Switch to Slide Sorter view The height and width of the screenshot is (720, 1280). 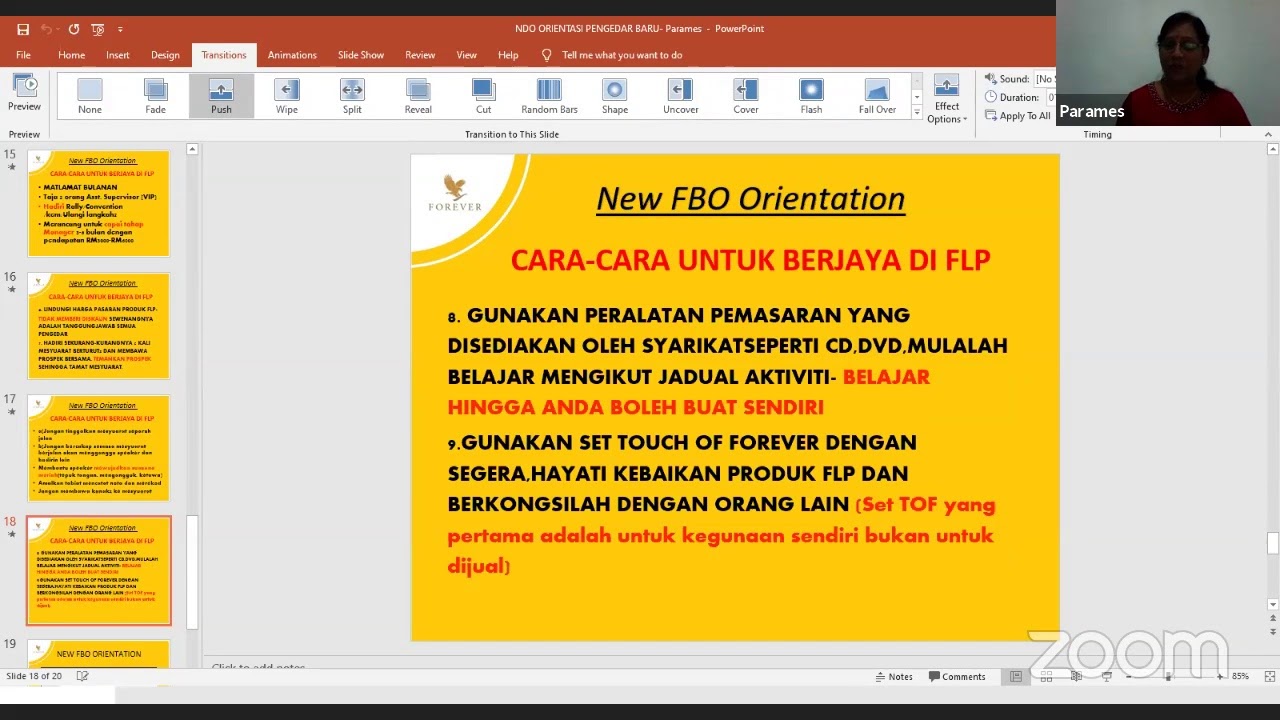(x=1046, y=677)
